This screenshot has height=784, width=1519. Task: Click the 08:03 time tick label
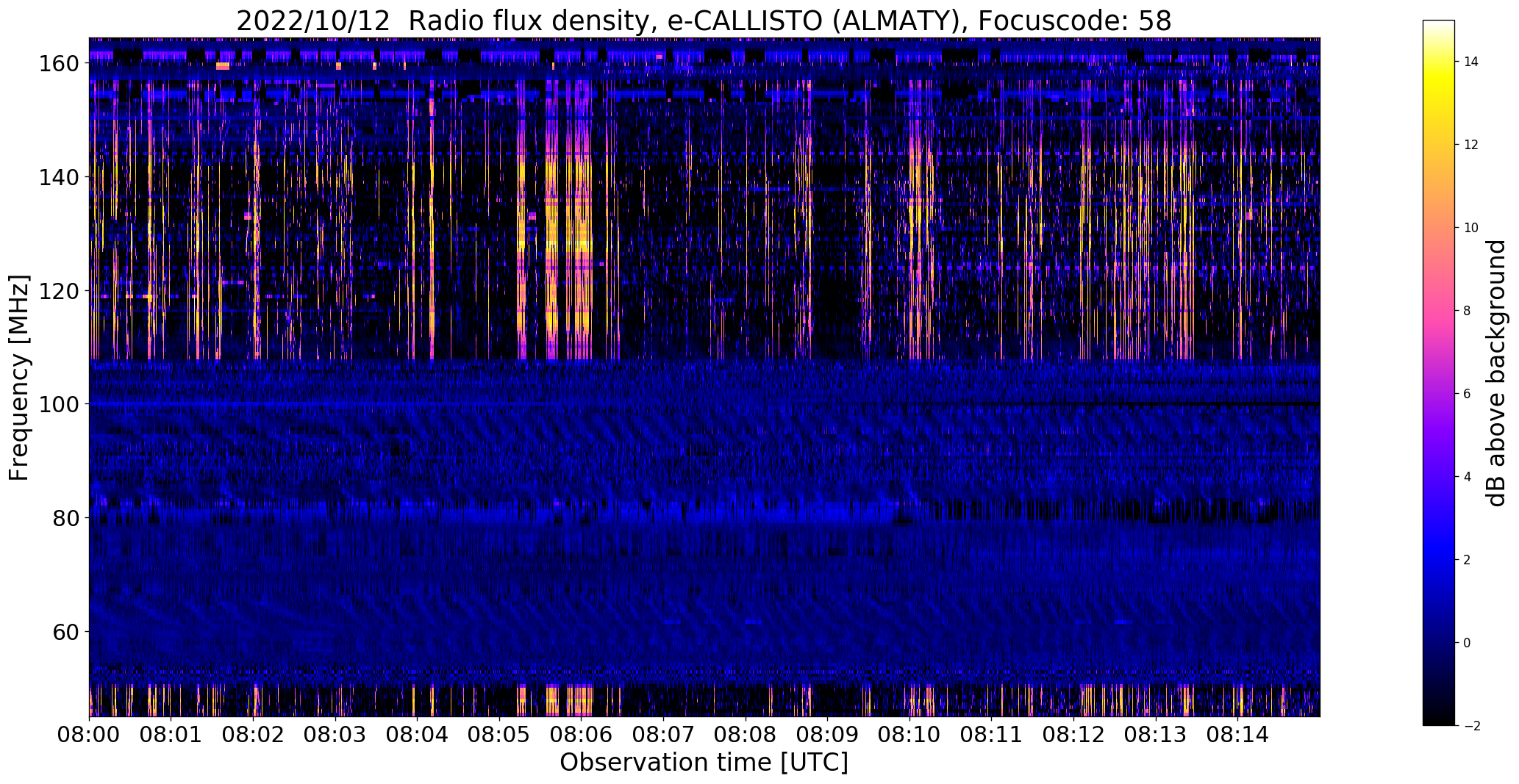(x=336, y=734)
